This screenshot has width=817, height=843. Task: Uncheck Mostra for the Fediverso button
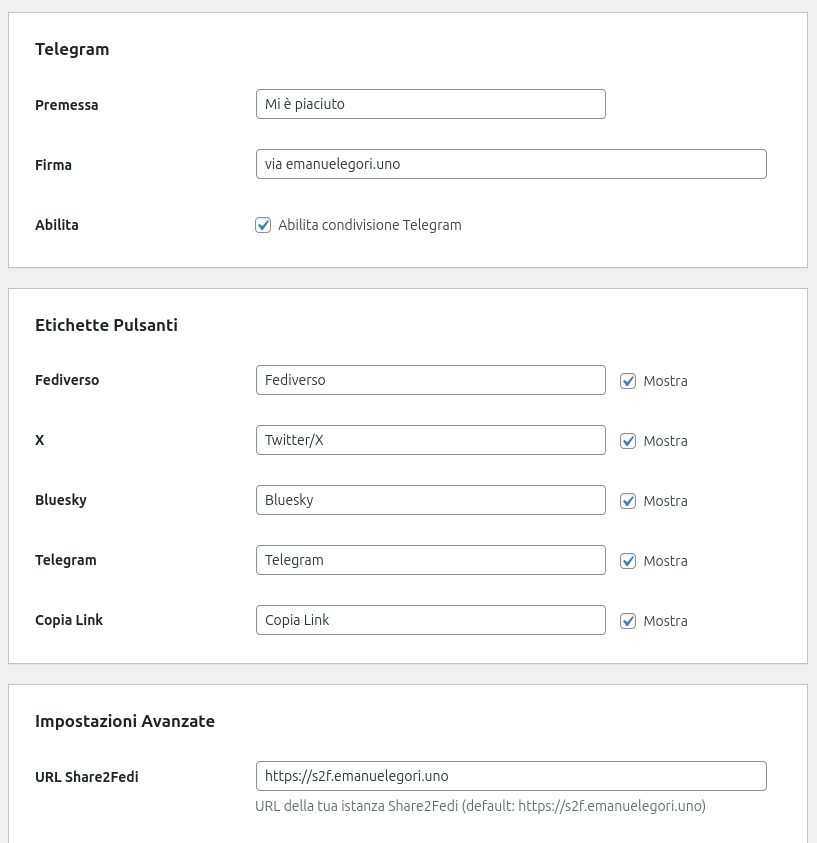(x=628, y=381)
